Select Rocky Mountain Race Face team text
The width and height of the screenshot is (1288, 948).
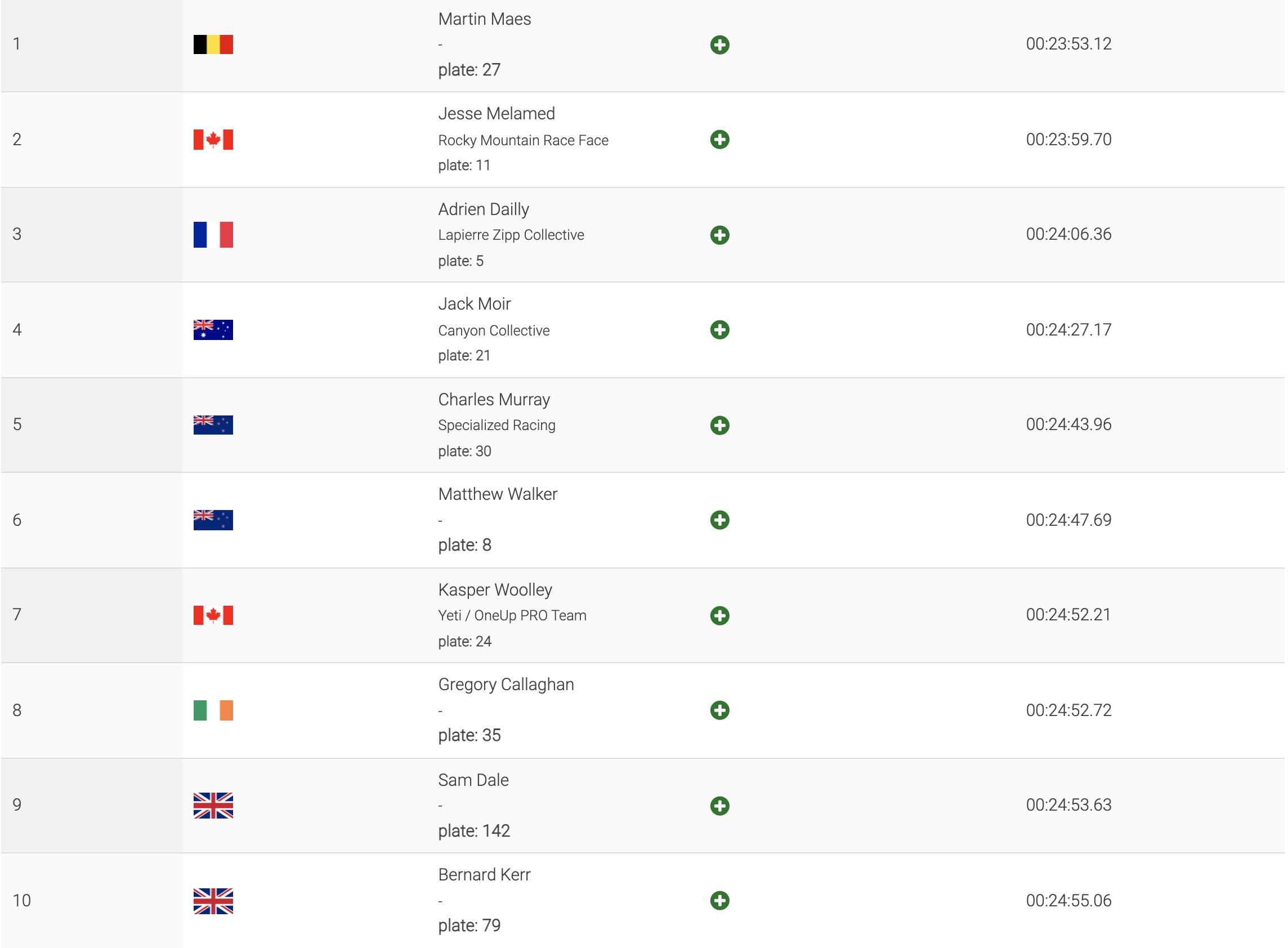522,140
